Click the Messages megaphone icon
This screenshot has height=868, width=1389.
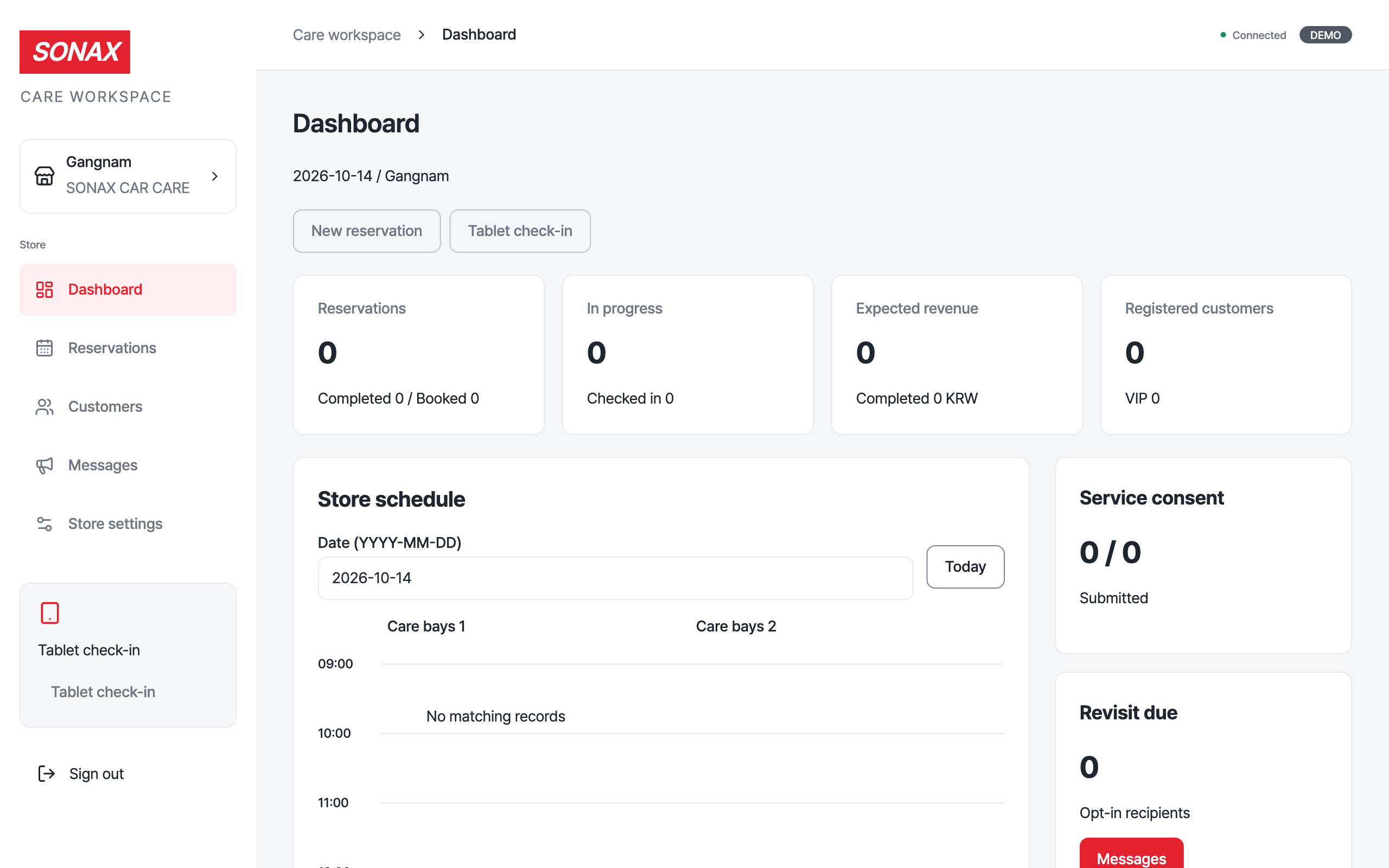pyautogui.click(x=44, y=465)
